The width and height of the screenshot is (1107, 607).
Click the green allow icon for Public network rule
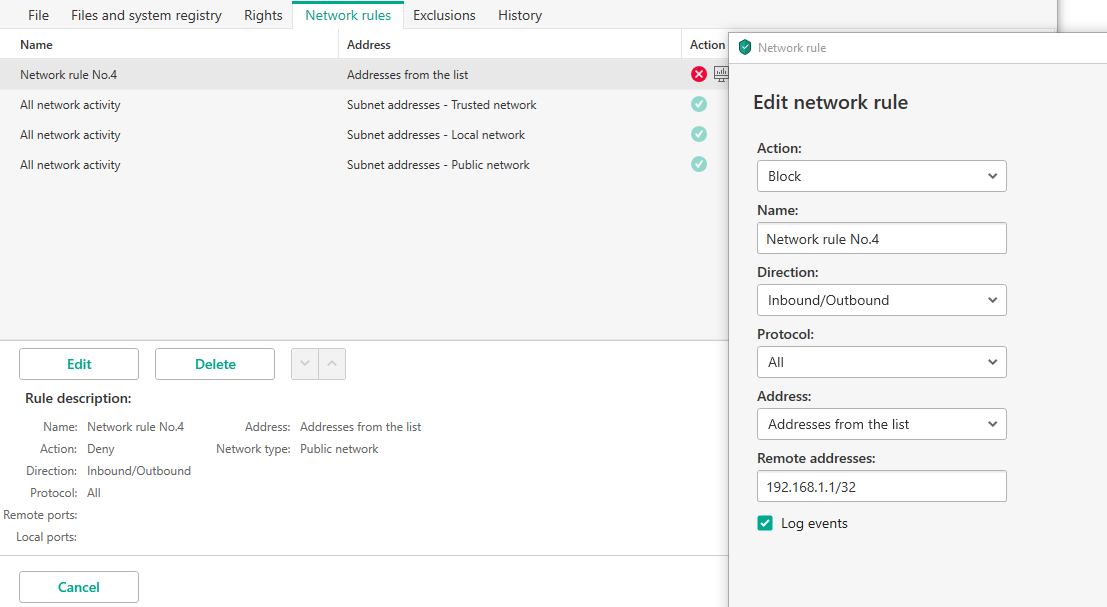click(699, 164)
